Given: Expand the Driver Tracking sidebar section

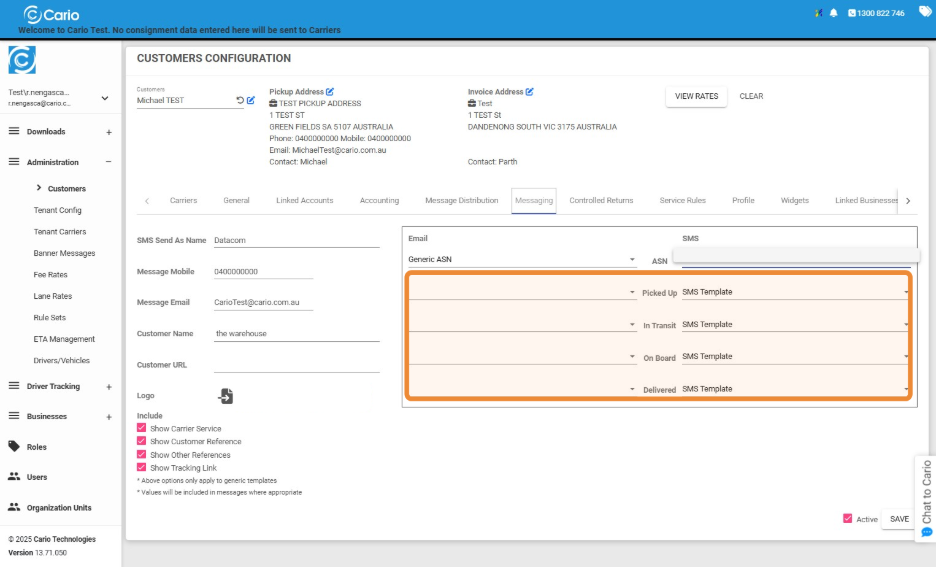Looking at the screenshot, I should (x=109, y=387).
